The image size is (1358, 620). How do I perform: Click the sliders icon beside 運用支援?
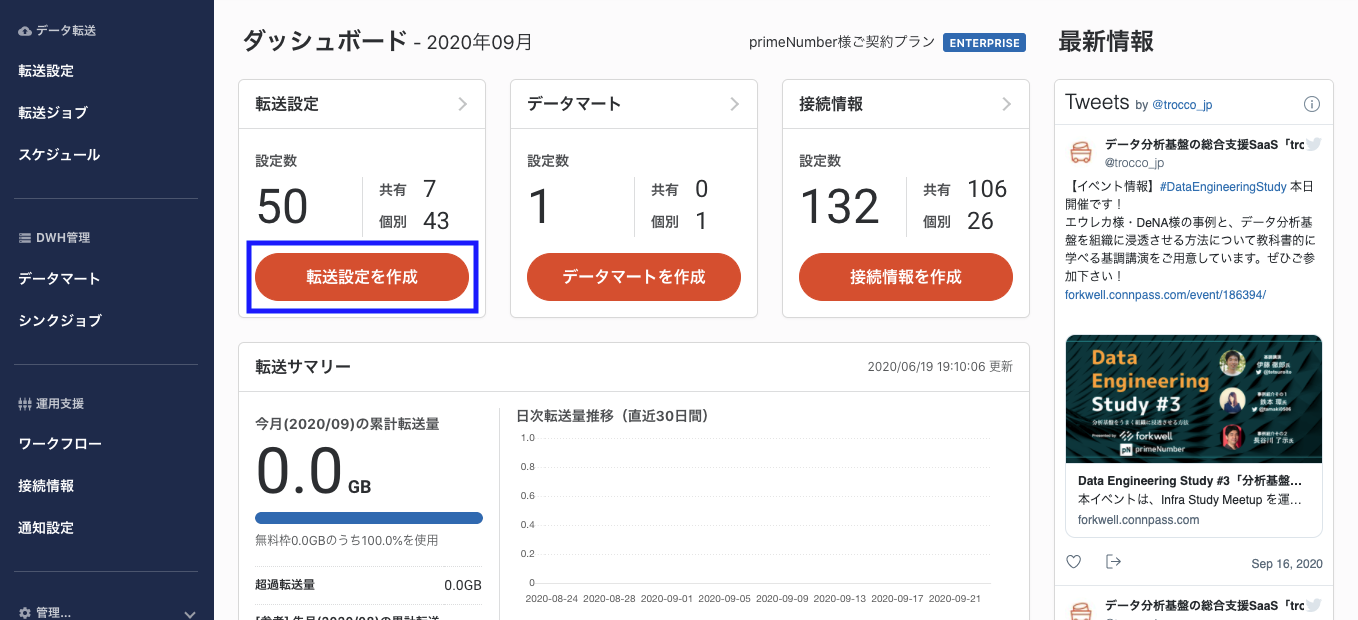(x=25, y=404)
